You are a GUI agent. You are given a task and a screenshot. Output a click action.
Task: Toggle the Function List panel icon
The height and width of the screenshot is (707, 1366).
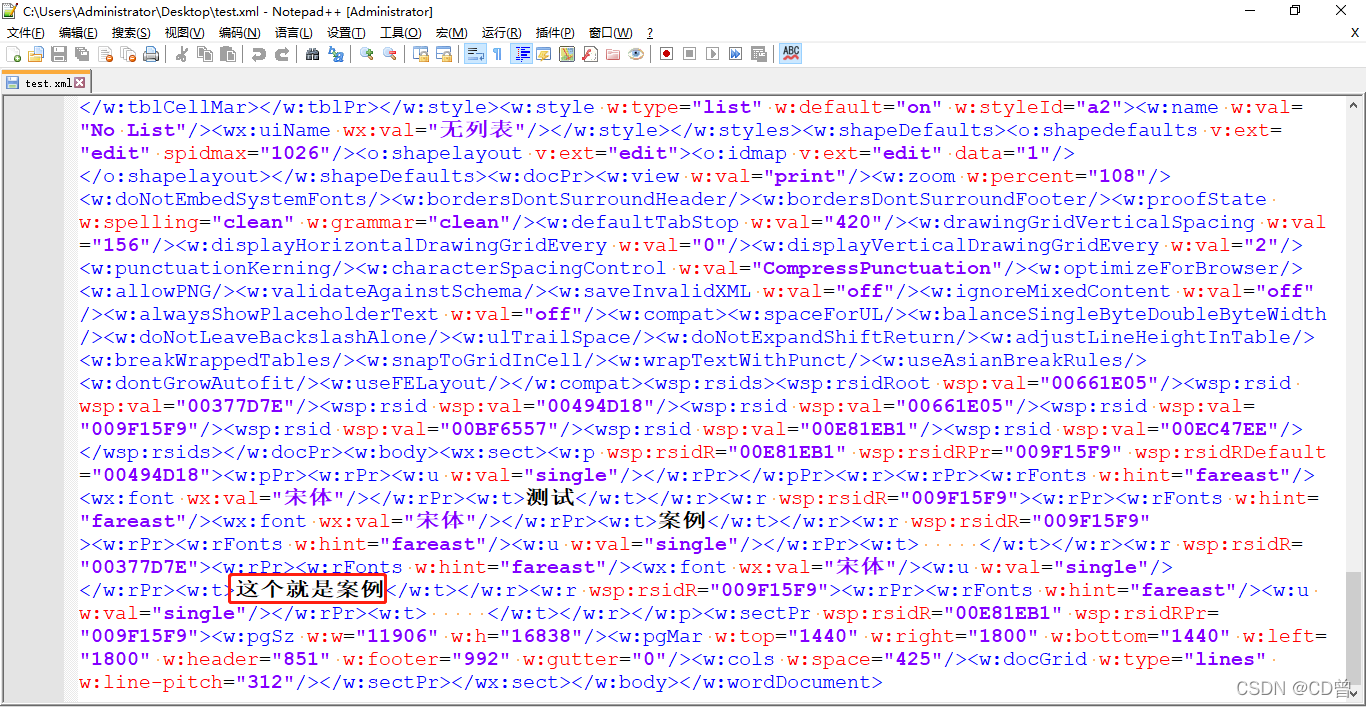point(589,54)
